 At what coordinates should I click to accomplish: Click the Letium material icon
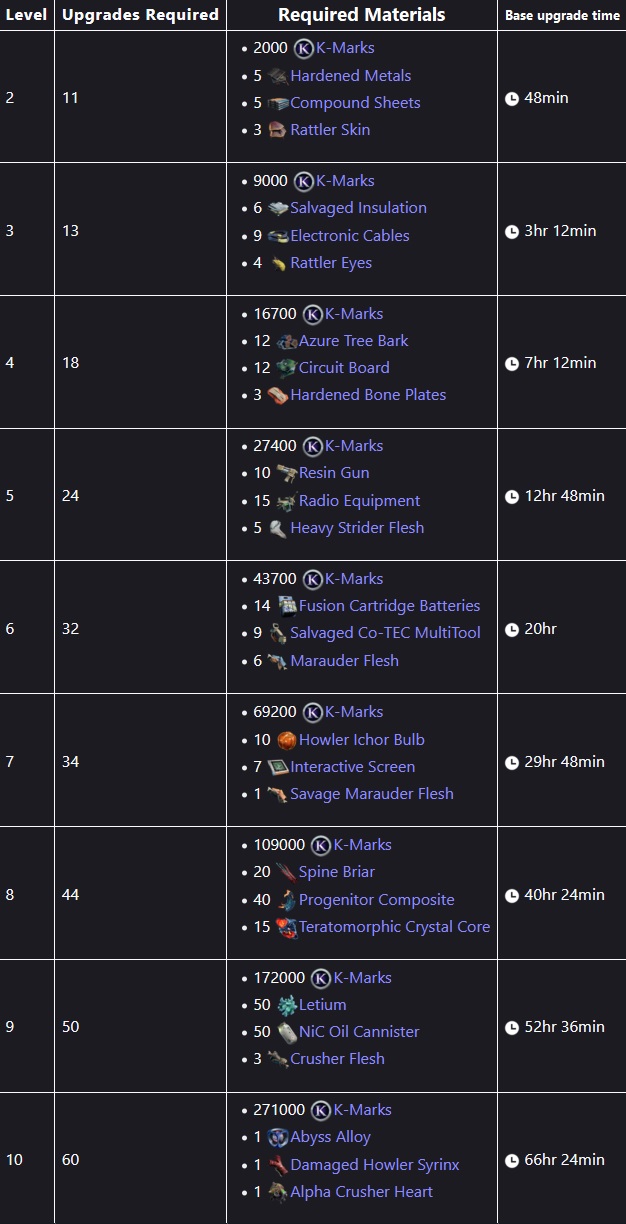click(286, 1005)
